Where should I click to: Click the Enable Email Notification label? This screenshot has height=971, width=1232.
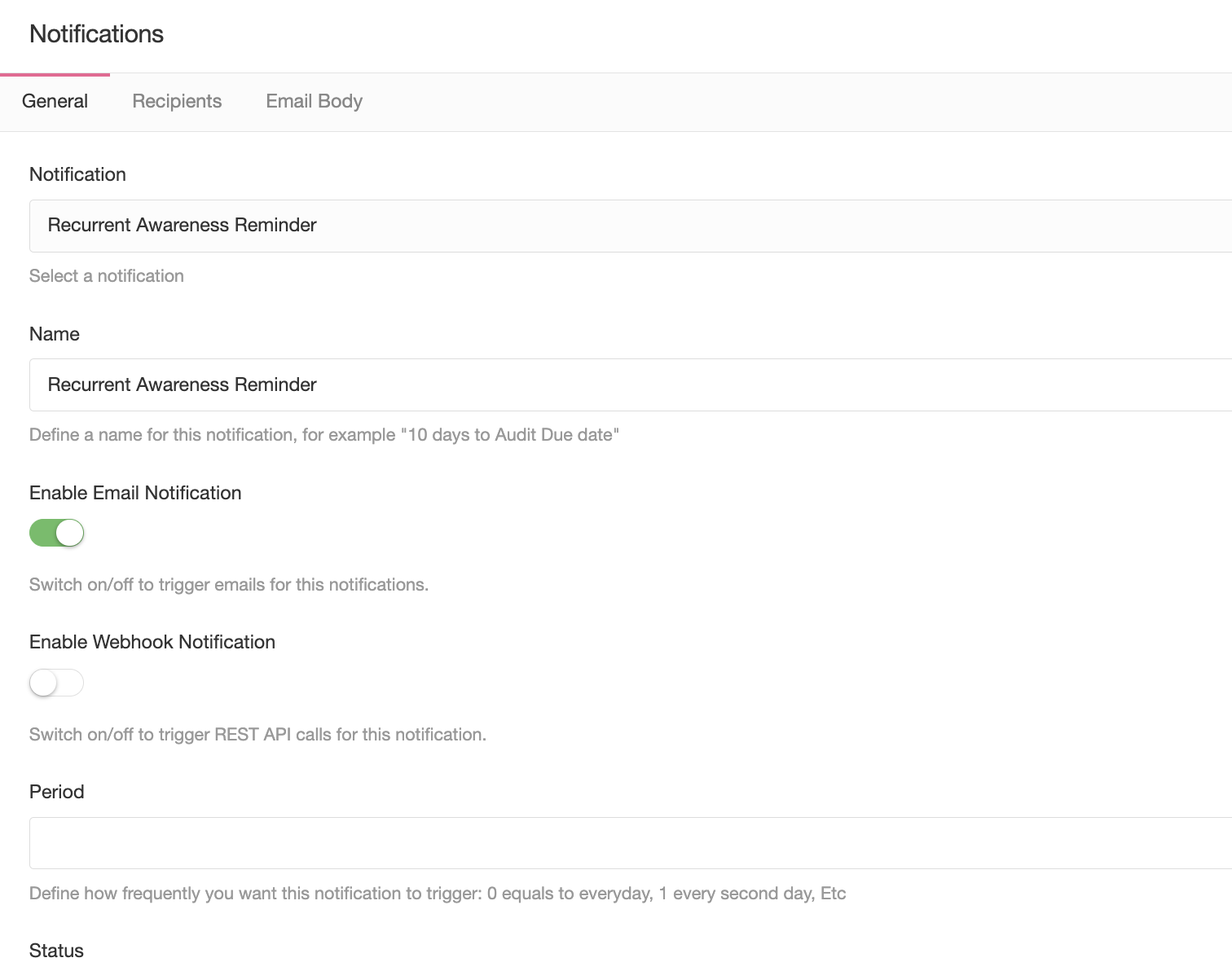point(135,493)
